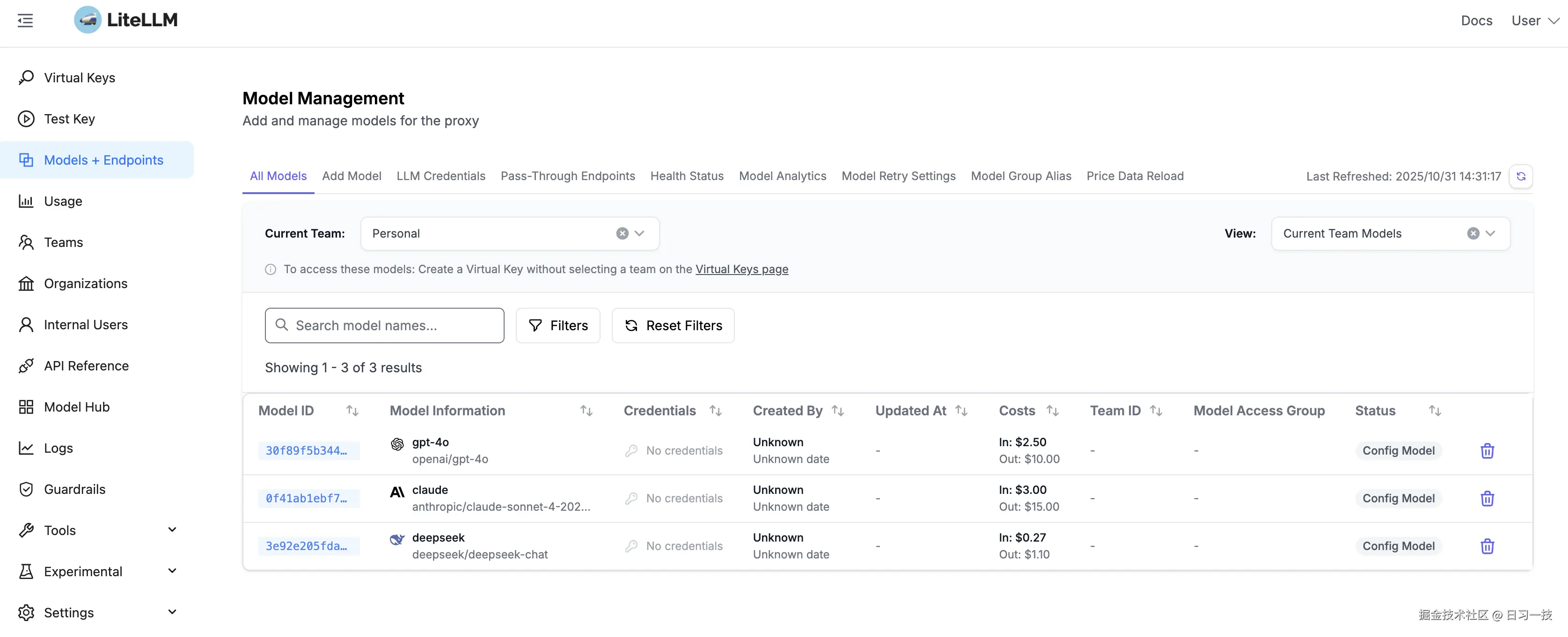Click the refresh icon beside Last Refreshed
The image size is (1568, 637).
point(1521,176)
